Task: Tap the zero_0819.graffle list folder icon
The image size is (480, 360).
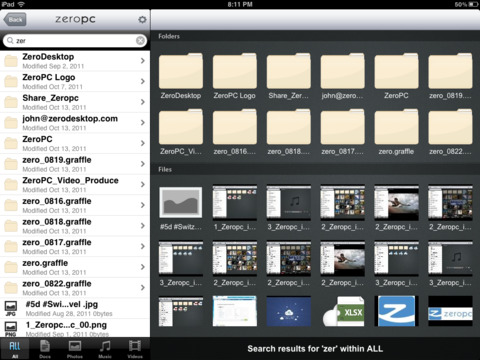Action: tap(11, 164)
